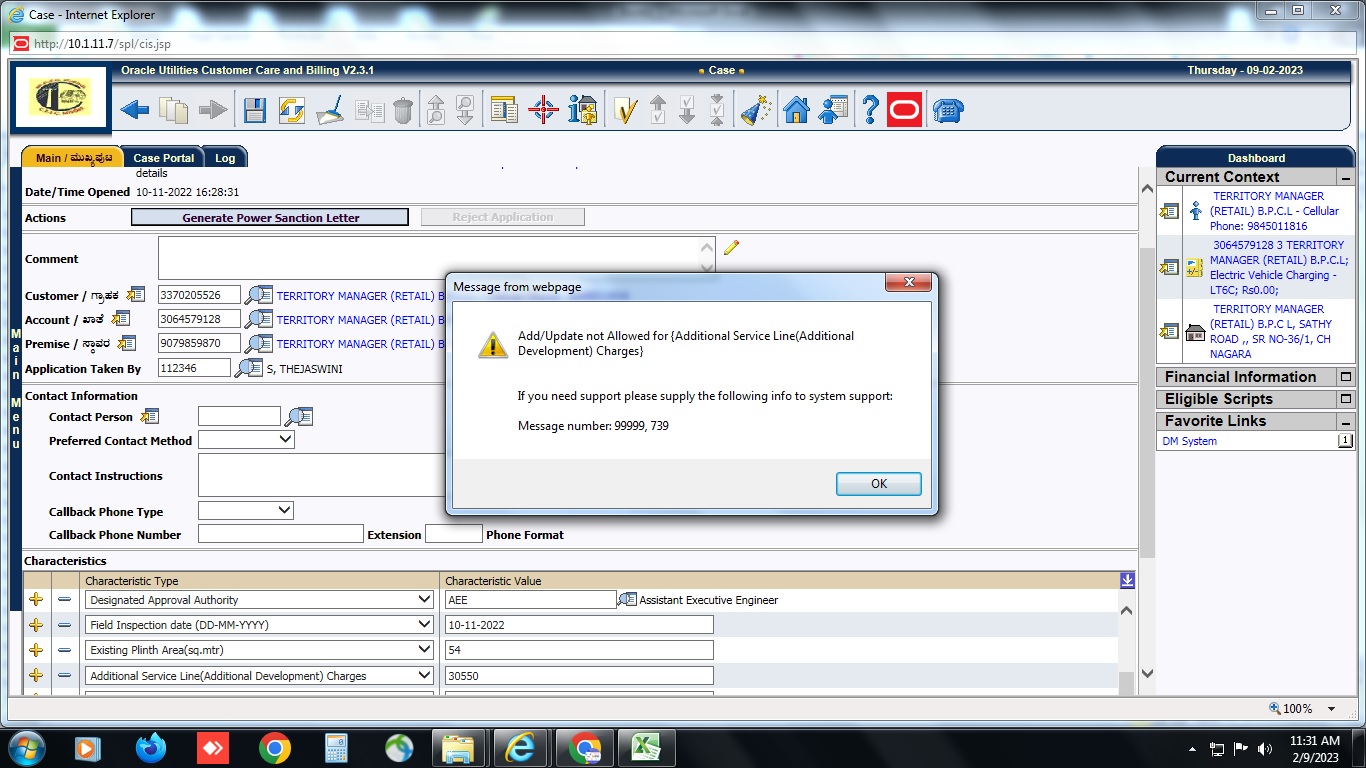Open the red crosshair Control Central icon
The height and width of the screenshot is (768, 1366).
(x=543, y=110)
